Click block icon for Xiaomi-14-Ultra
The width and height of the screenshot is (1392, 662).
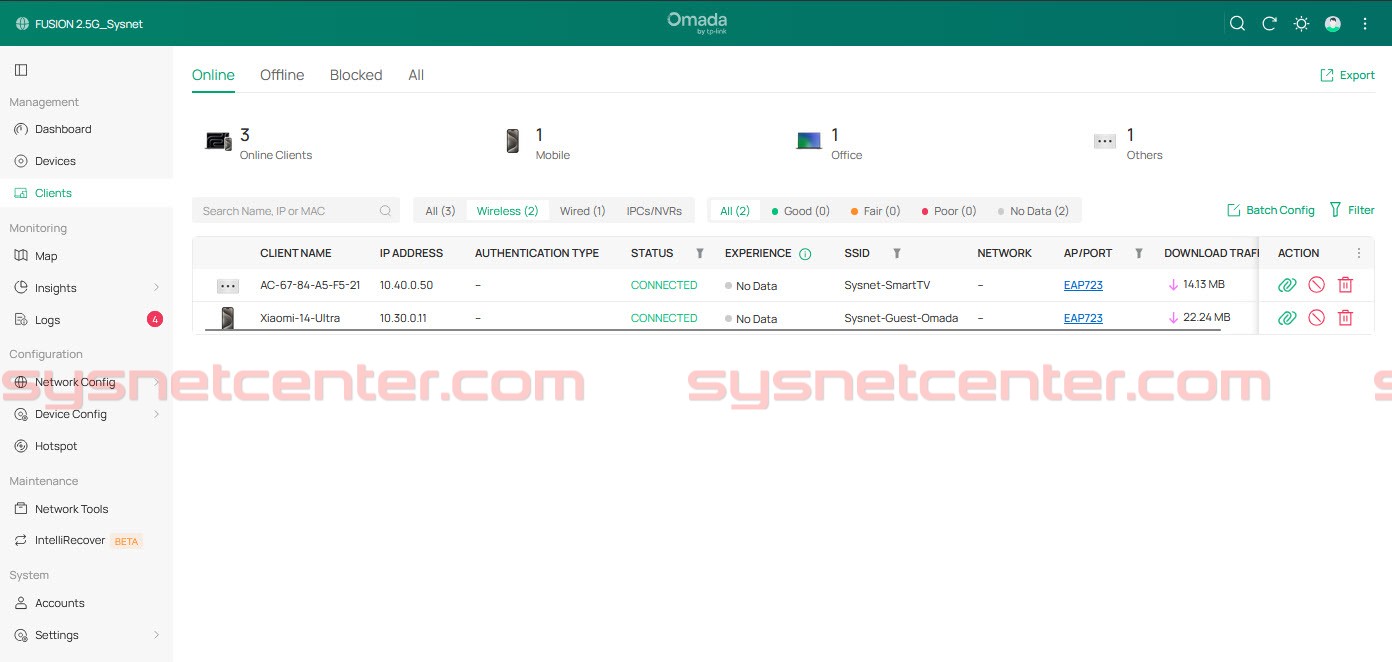1316,318
